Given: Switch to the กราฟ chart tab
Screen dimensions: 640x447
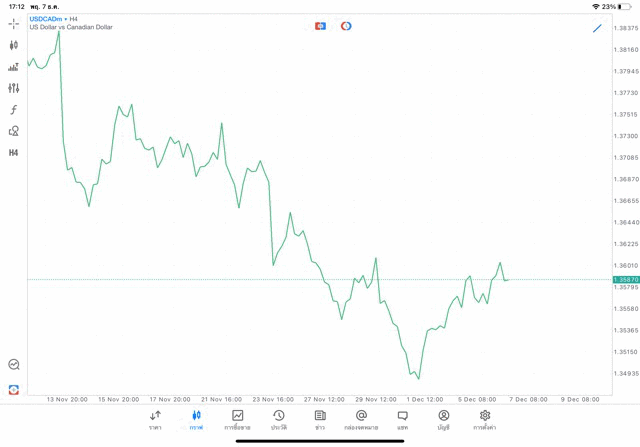Looking at the screenshot, I should pos(196,420).
